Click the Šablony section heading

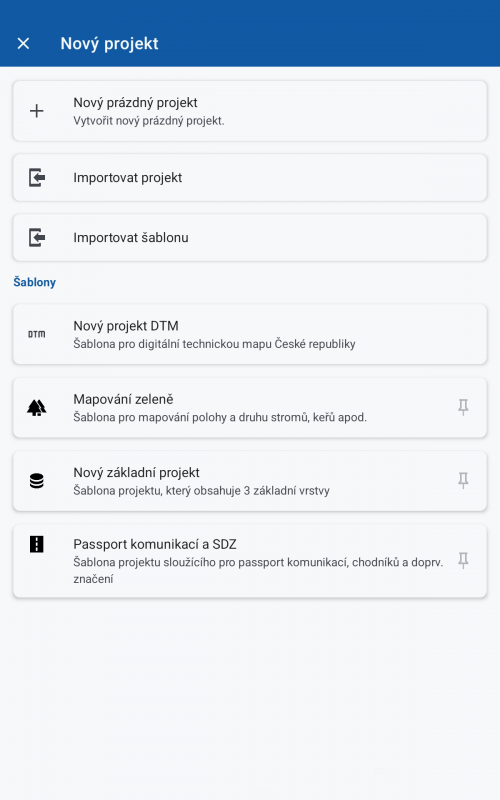[35, 282]
